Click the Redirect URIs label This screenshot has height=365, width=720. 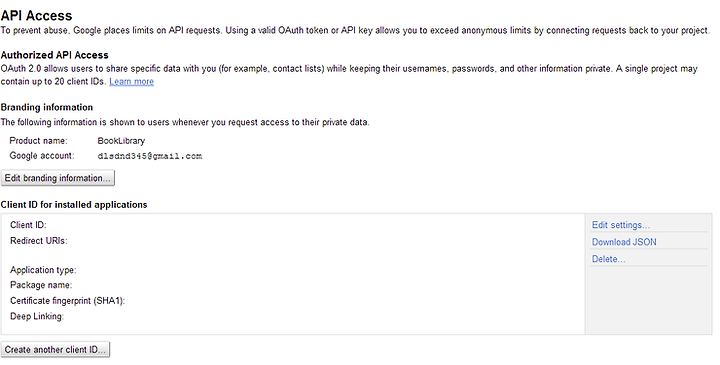pyautogui.click(x=39, y=241)
